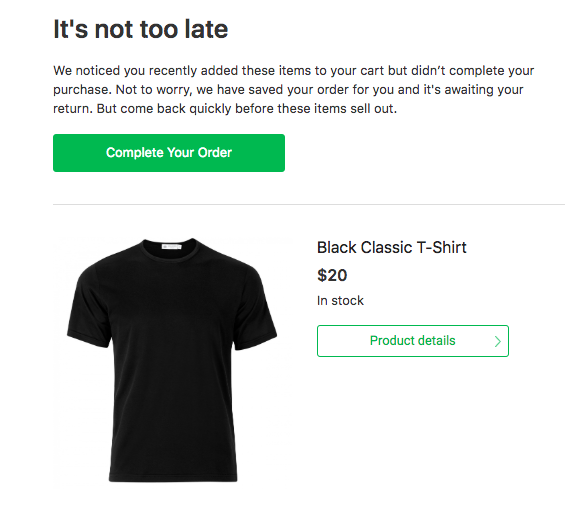Click the chevron arrow in Product details
The height and width of the screenshot is (513, 573).
pyautogui.click(x=497, y=341)
